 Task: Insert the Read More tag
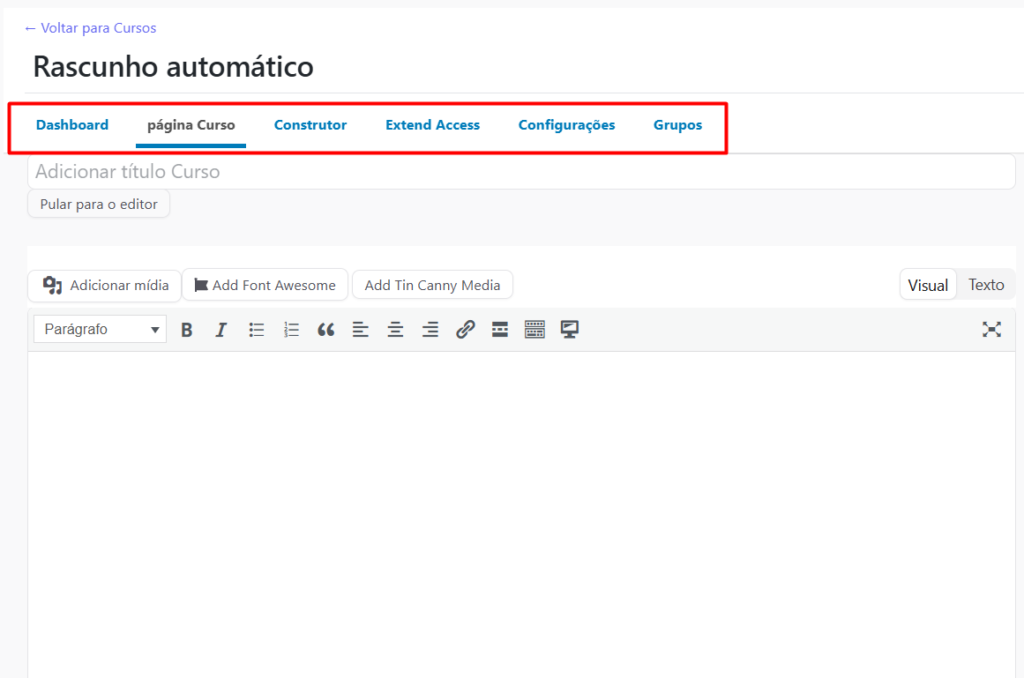[x=500, y=330]
